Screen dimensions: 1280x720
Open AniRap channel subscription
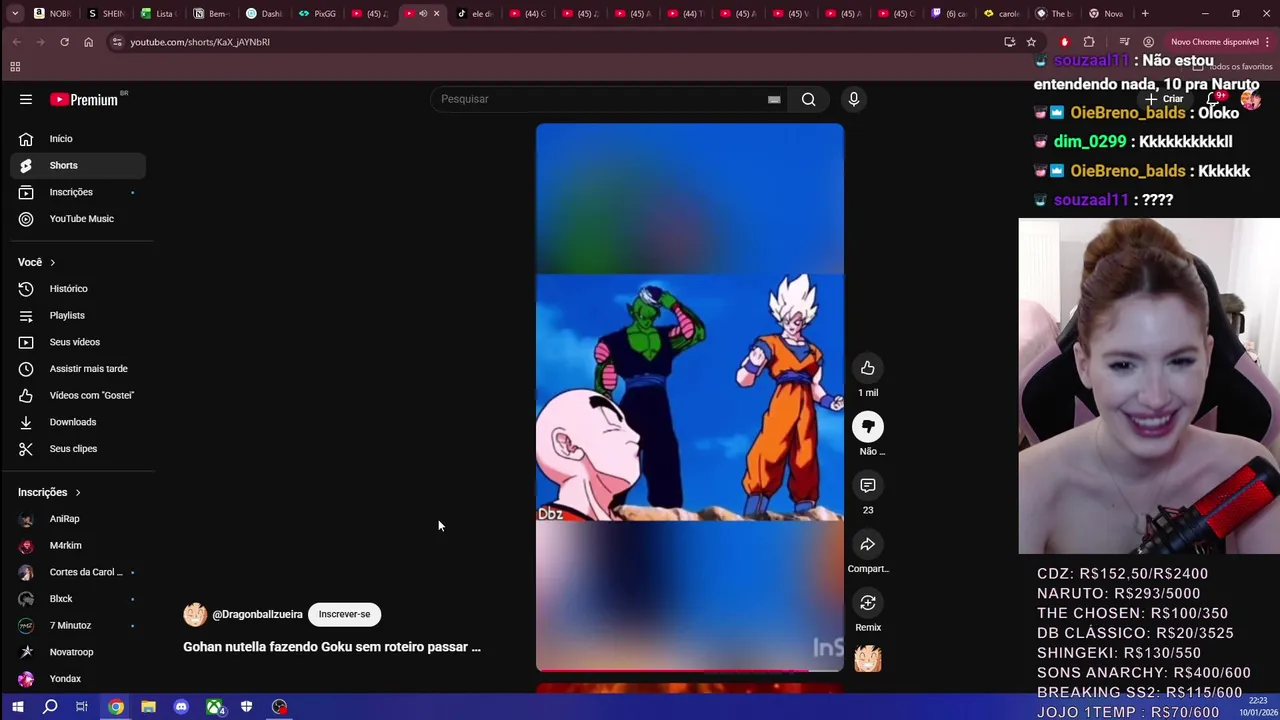point(78,519)
